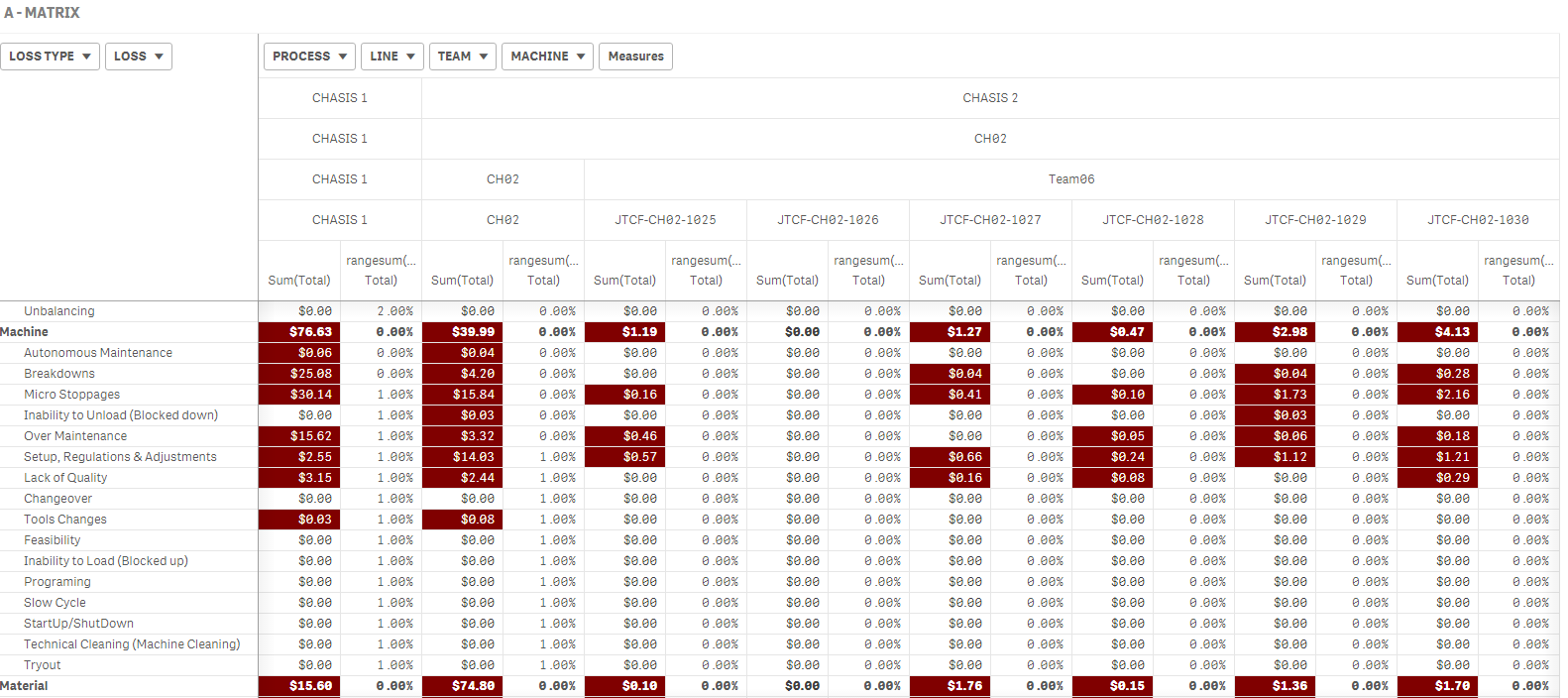This screenshot has height=698, width=1568.
Task: Click the $15.60 Material cell
Action: coord(299,686)
